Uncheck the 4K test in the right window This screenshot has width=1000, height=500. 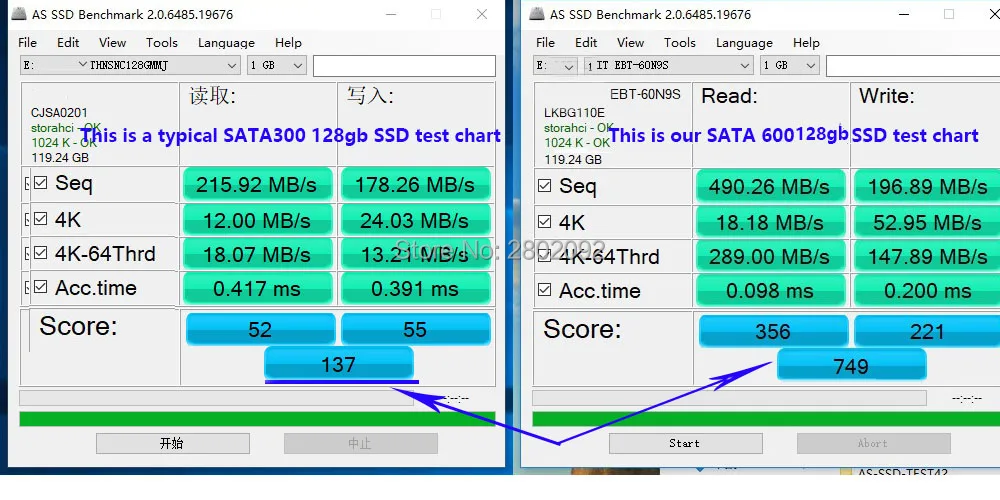(x=545, y=222)
